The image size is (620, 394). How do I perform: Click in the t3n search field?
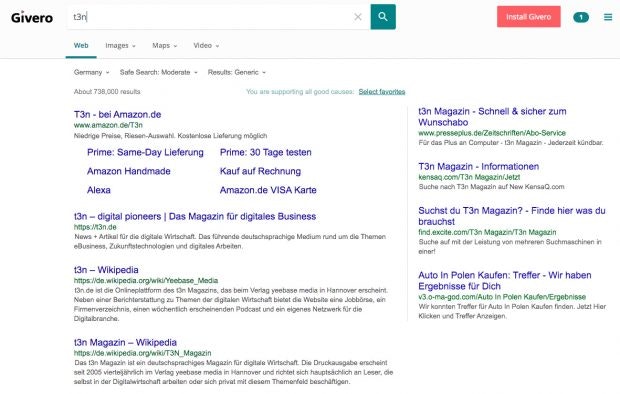[x=210, y=17]
